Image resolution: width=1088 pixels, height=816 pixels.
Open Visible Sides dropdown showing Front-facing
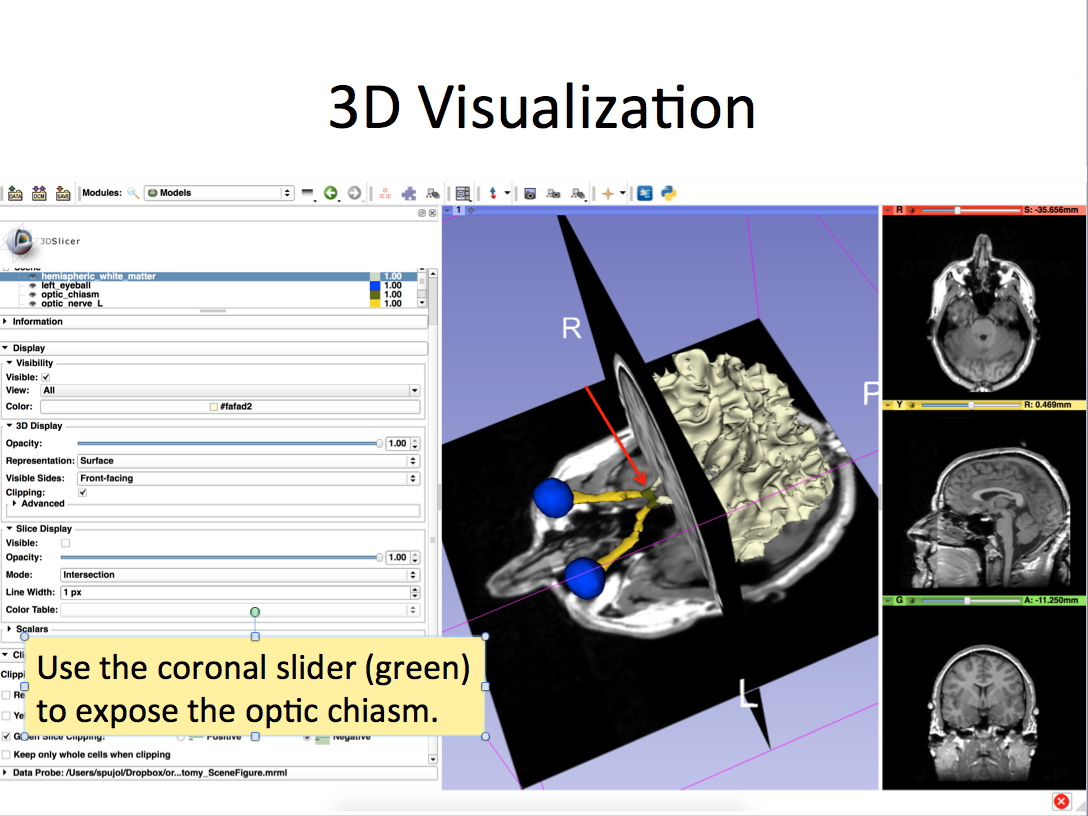click(x=248, y=478)
